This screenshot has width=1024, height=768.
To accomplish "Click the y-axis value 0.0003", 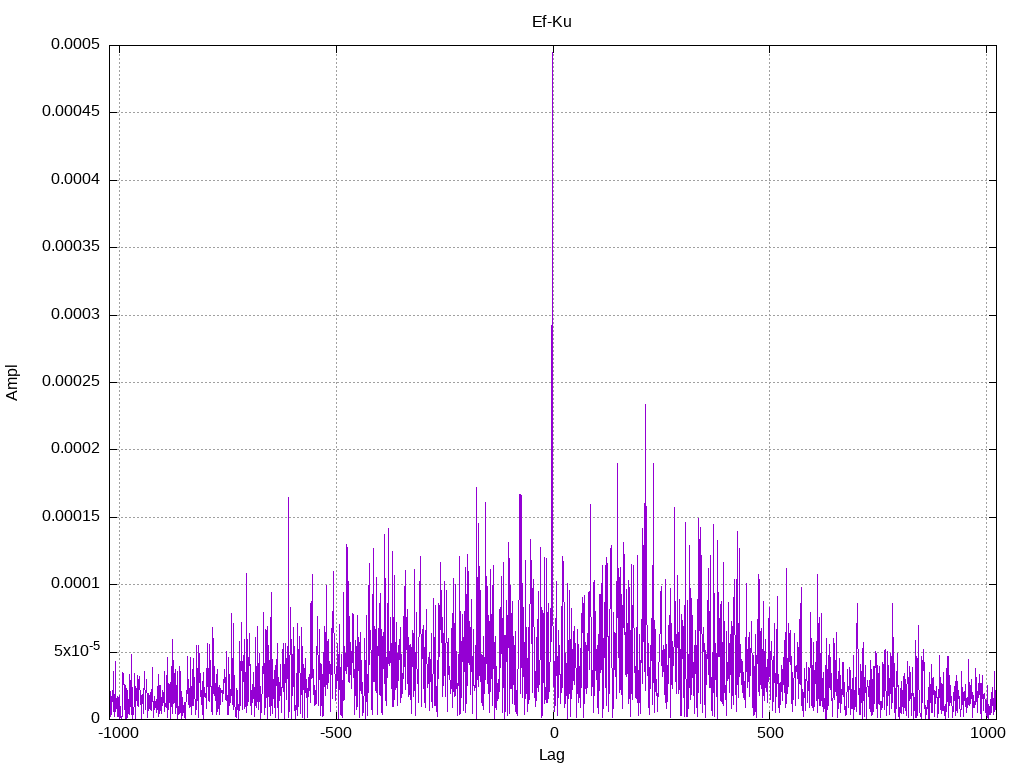I will (x=76, y=314).
